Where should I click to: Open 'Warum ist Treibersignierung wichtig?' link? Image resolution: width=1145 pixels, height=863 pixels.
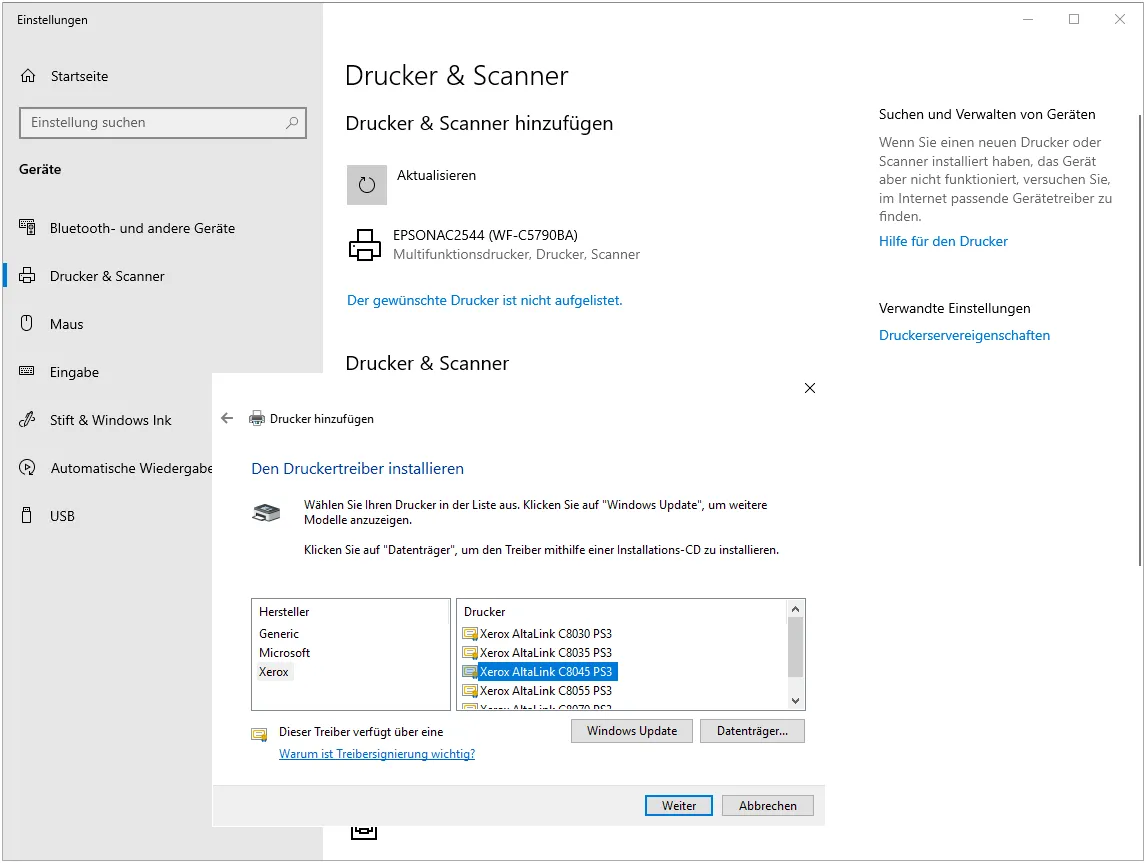377,754
